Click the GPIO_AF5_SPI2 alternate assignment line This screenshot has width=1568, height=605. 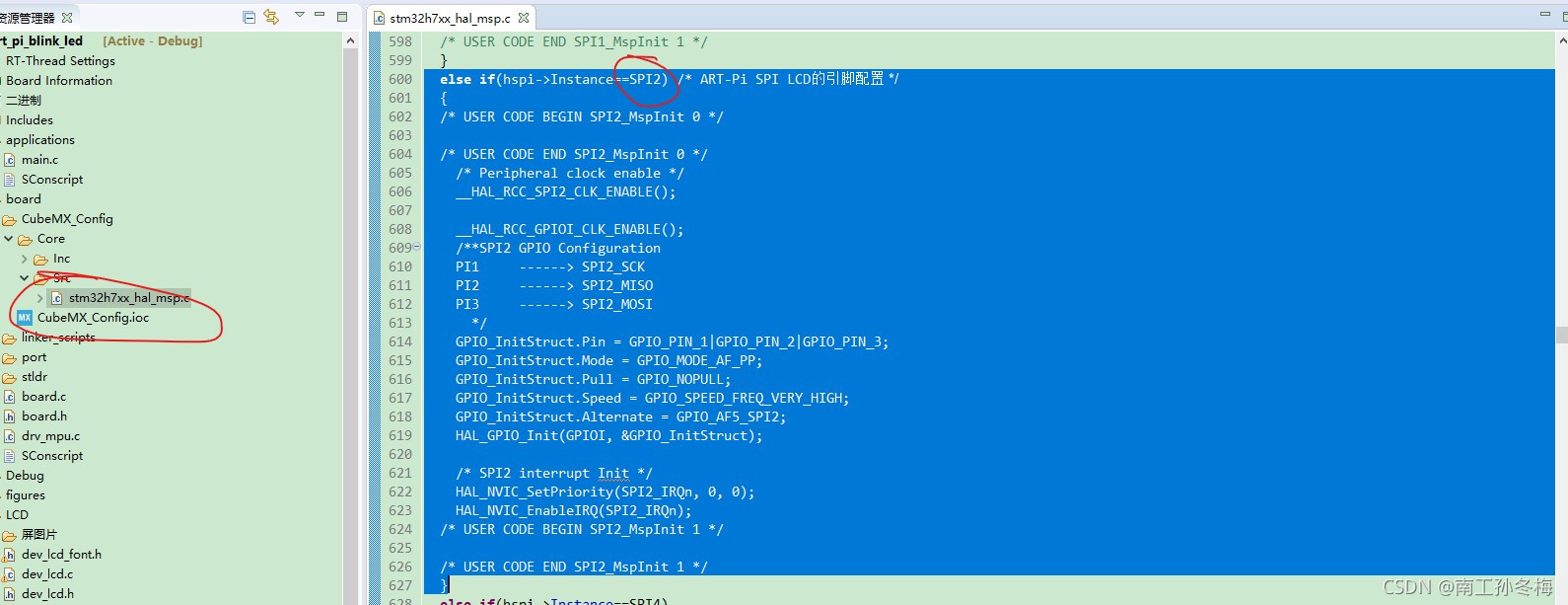tap(620, 416)
